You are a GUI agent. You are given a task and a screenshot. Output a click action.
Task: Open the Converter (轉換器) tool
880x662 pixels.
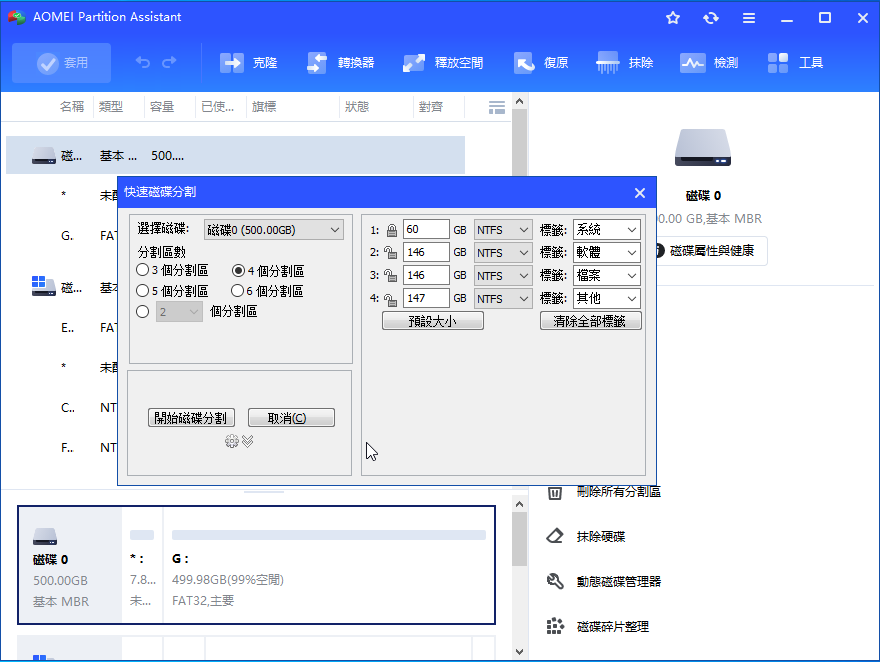(341, 63)
